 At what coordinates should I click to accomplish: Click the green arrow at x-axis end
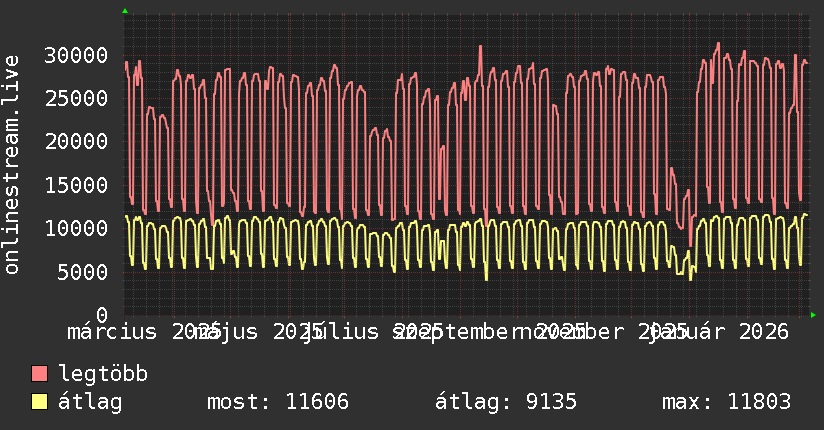[813, 315]
